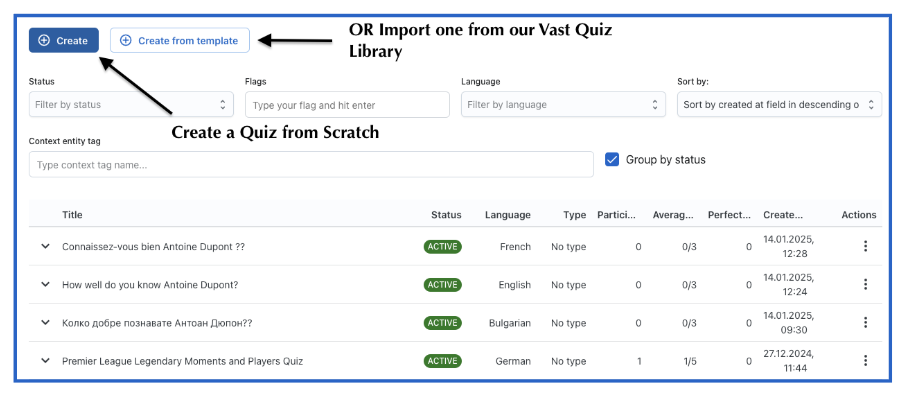
Task: Click the Language column header
Action: click(507, 215)
